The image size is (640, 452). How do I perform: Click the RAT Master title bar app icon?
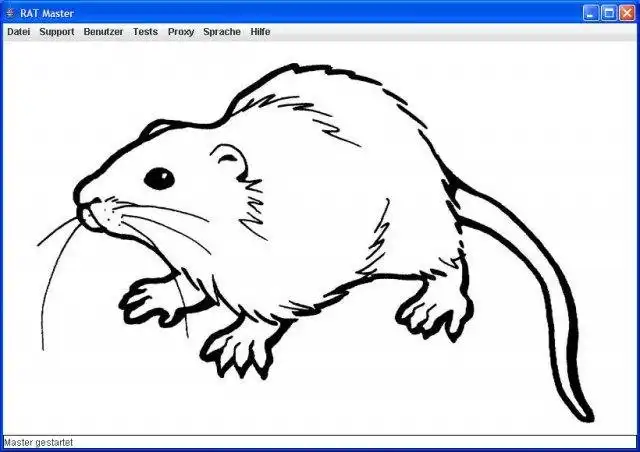[x=10, y=13]
